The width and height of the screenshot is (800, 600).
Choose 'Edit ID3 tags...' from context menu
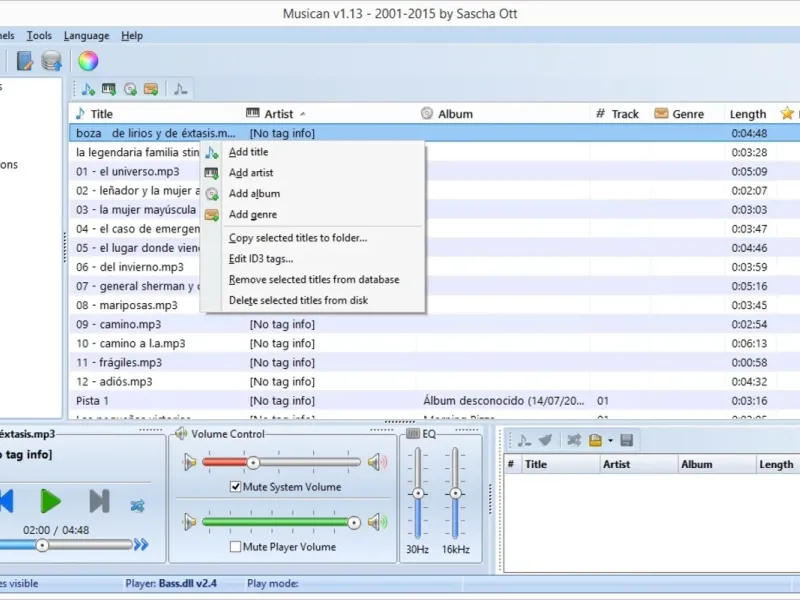260,259
